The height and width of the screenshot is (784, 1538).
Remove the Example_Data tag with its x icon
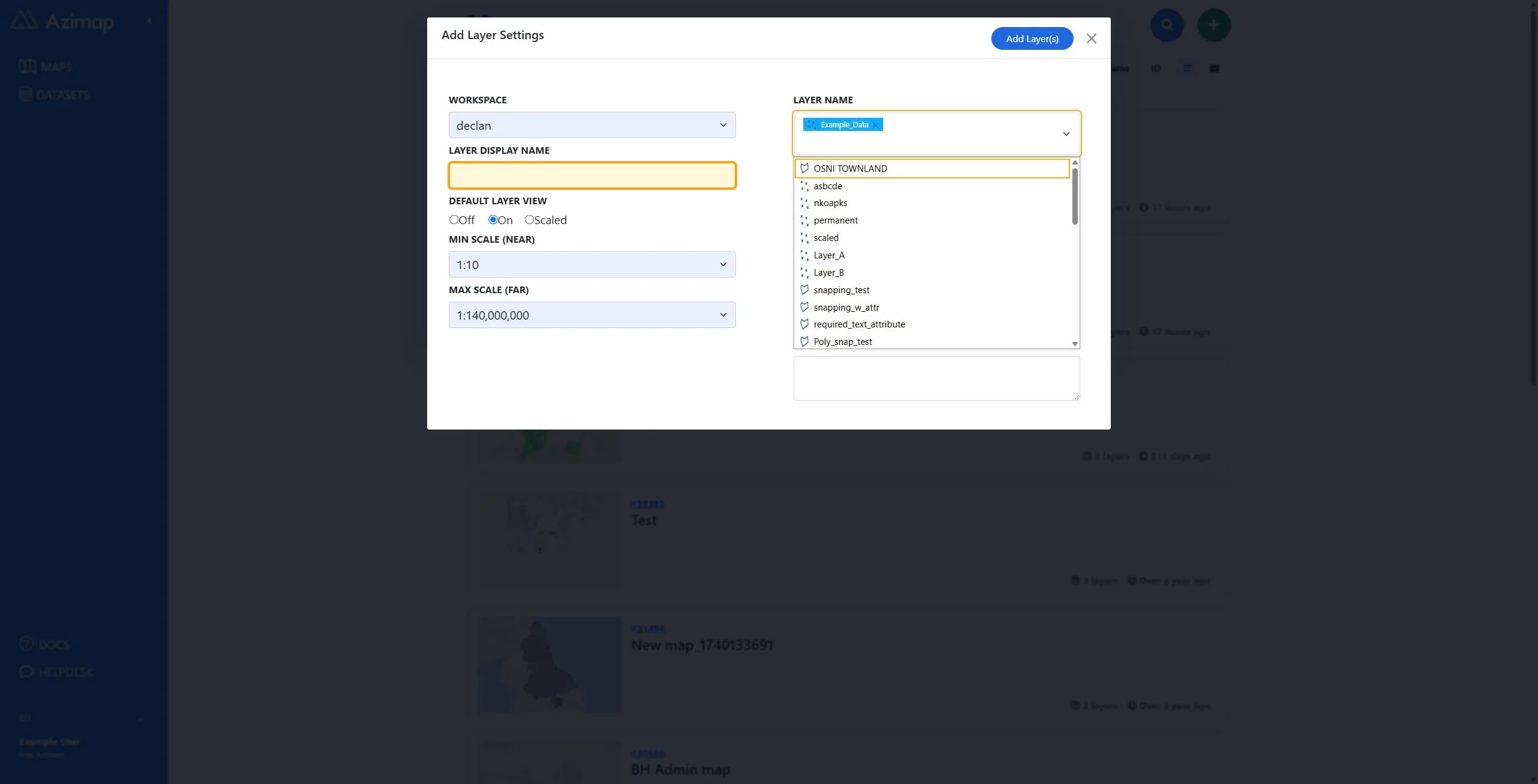tap(876, 125)
